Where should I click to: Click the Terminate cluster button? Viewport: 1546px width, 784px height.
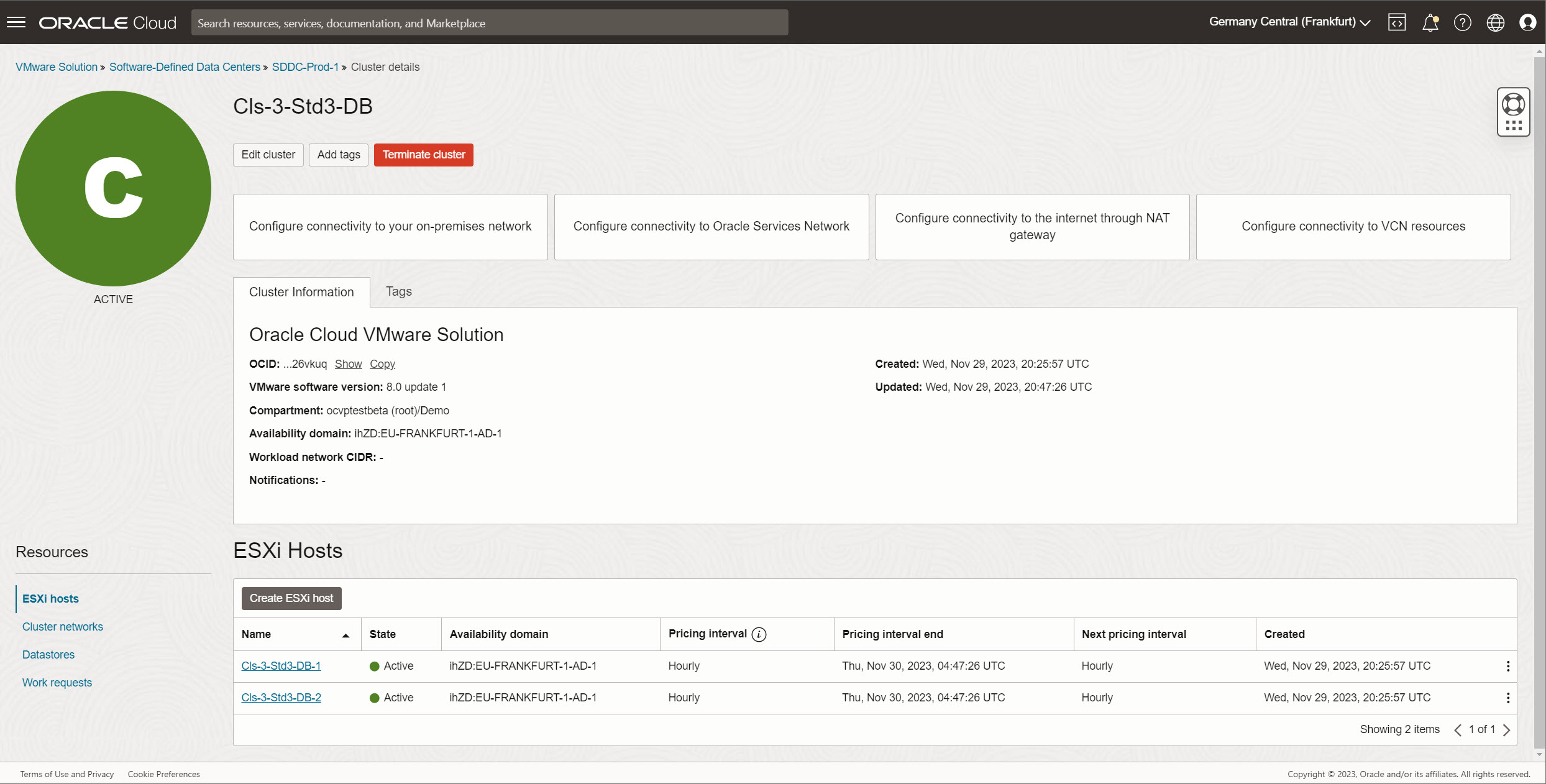coord(423,154)
